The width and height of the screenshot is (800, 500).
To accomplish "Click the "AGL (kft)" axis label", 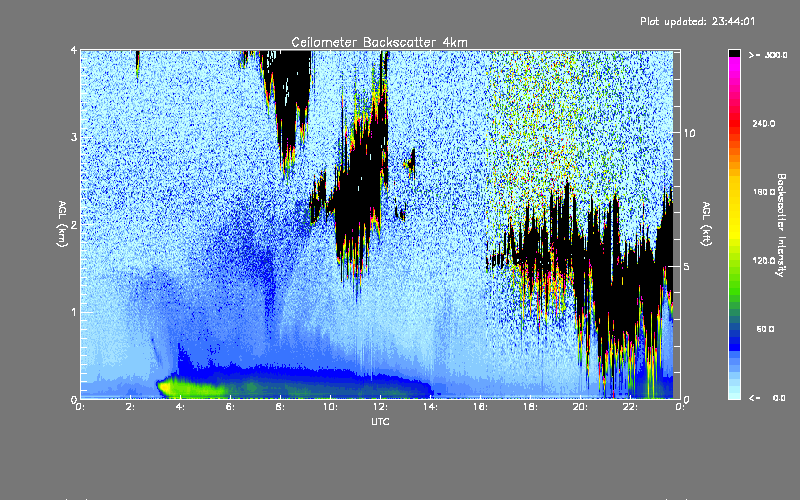I will click(x=707, y=224).
